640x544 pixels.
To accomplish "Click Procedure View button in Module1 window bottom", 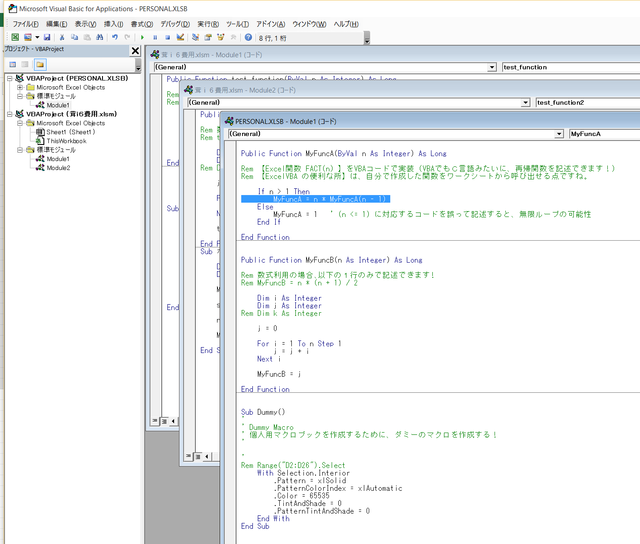I will click(156, 421).
